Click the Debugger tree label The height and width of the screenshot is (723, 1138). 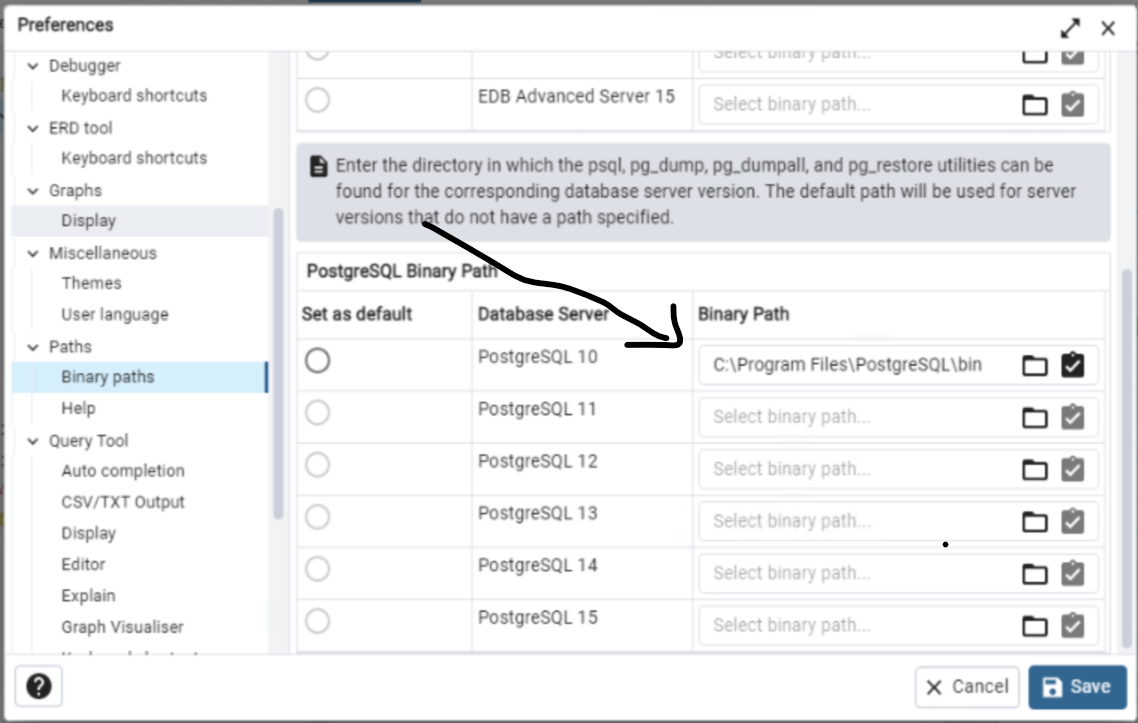[84, 66]
